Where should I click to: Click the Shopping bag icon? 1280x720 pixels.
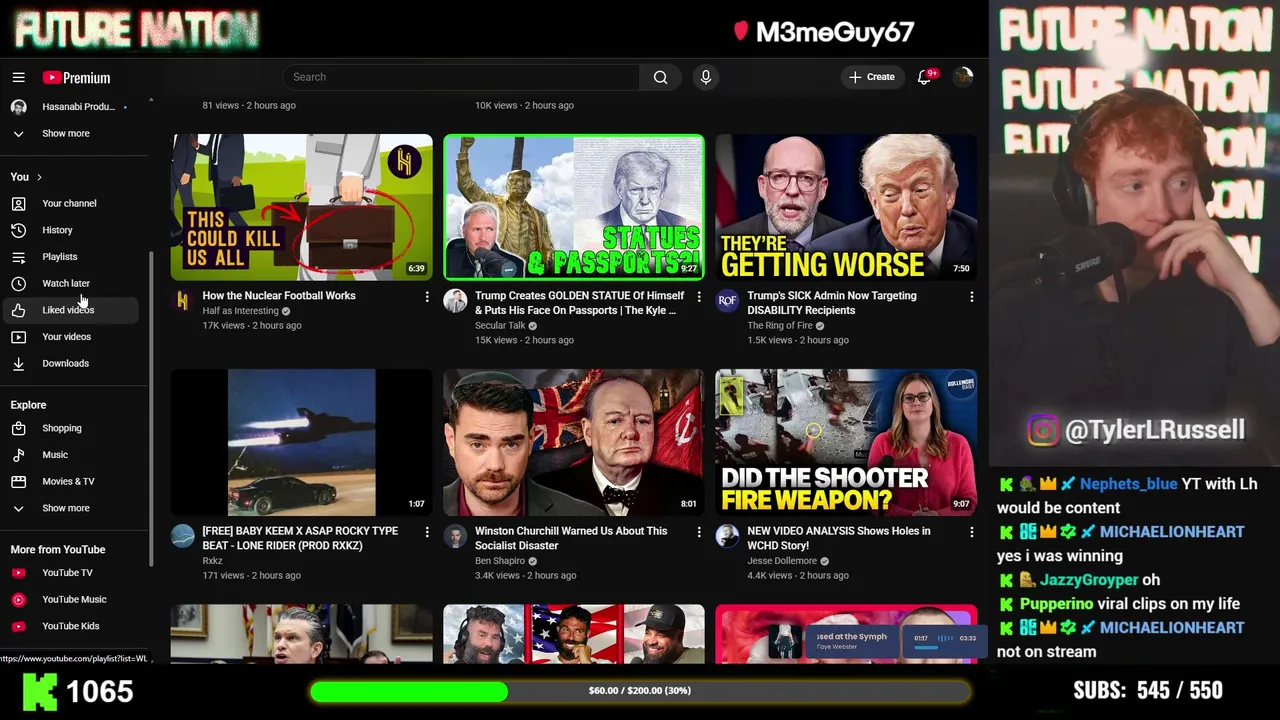click(x=18, y=428)
